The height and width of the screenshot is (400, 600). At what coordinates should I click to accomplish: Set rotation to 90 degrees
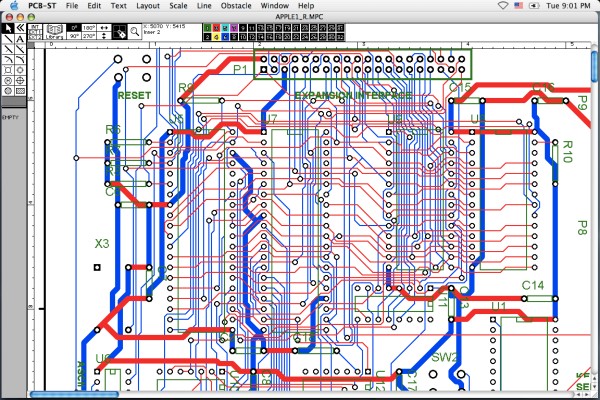(x=74, y=36)
